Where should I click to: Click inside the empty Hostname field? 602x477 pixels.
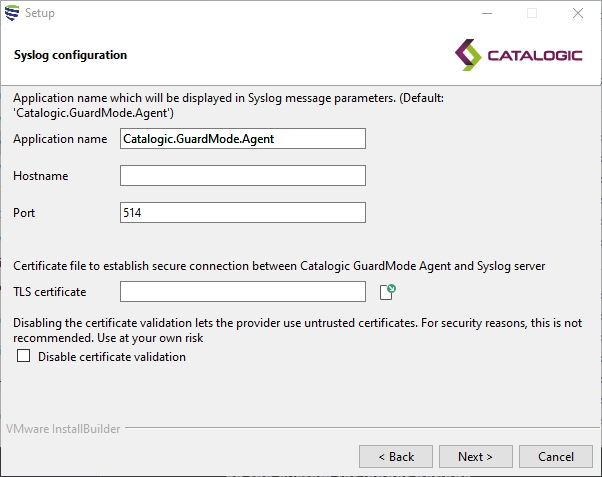242,176
